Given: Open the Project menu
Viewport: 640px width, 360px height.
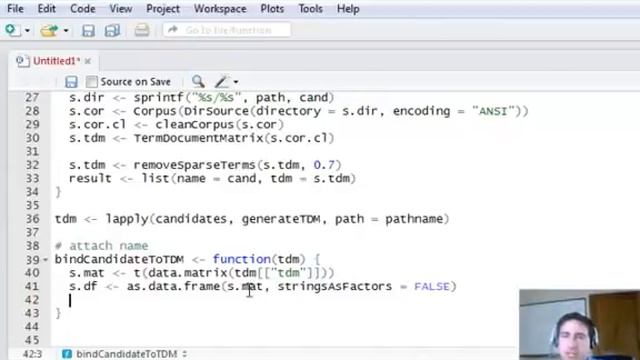Looking at the screenshot, I should (x=163, y=9).
